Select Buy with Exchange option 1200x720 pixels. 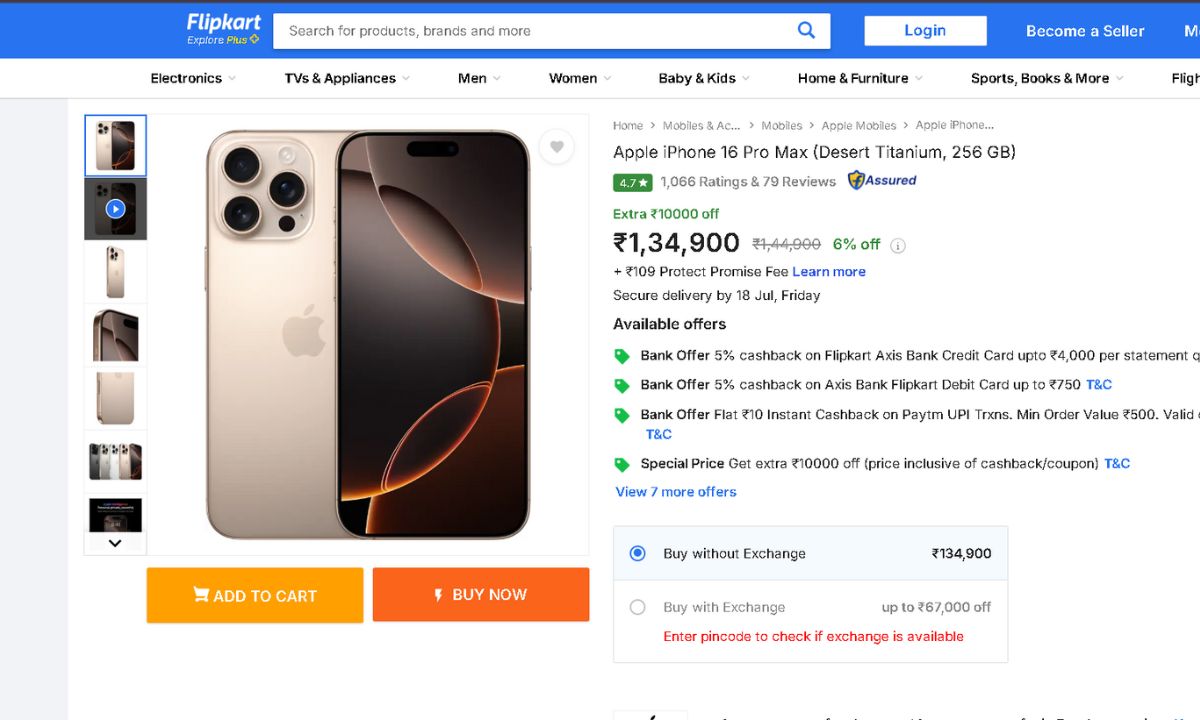638,607
